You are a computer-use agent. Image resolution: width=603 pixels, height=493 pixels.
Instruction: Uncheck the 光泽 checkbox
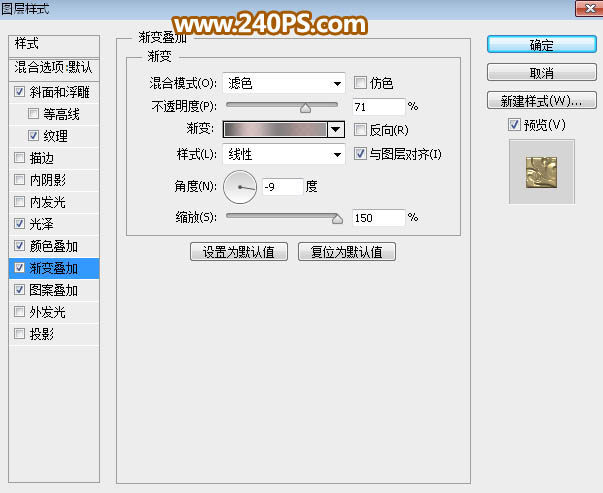click(19, 223)
